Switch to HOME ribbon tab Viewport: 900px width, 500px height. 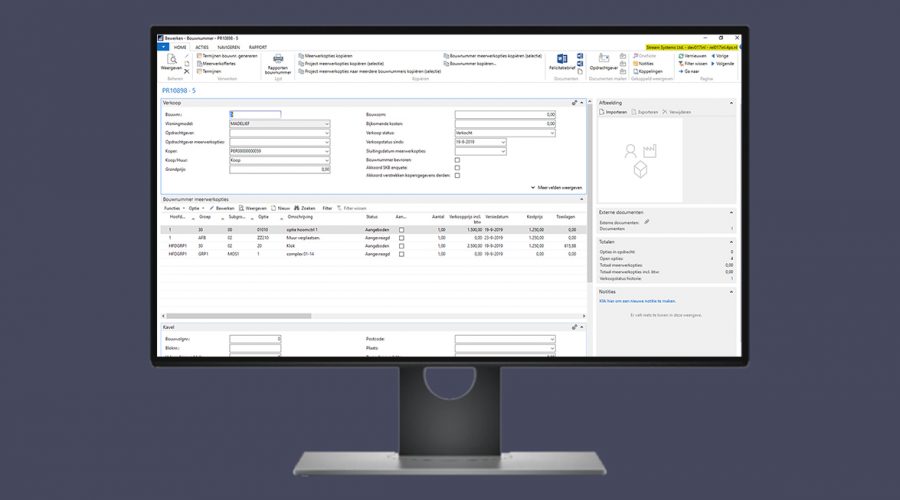(x=180, y=47)
